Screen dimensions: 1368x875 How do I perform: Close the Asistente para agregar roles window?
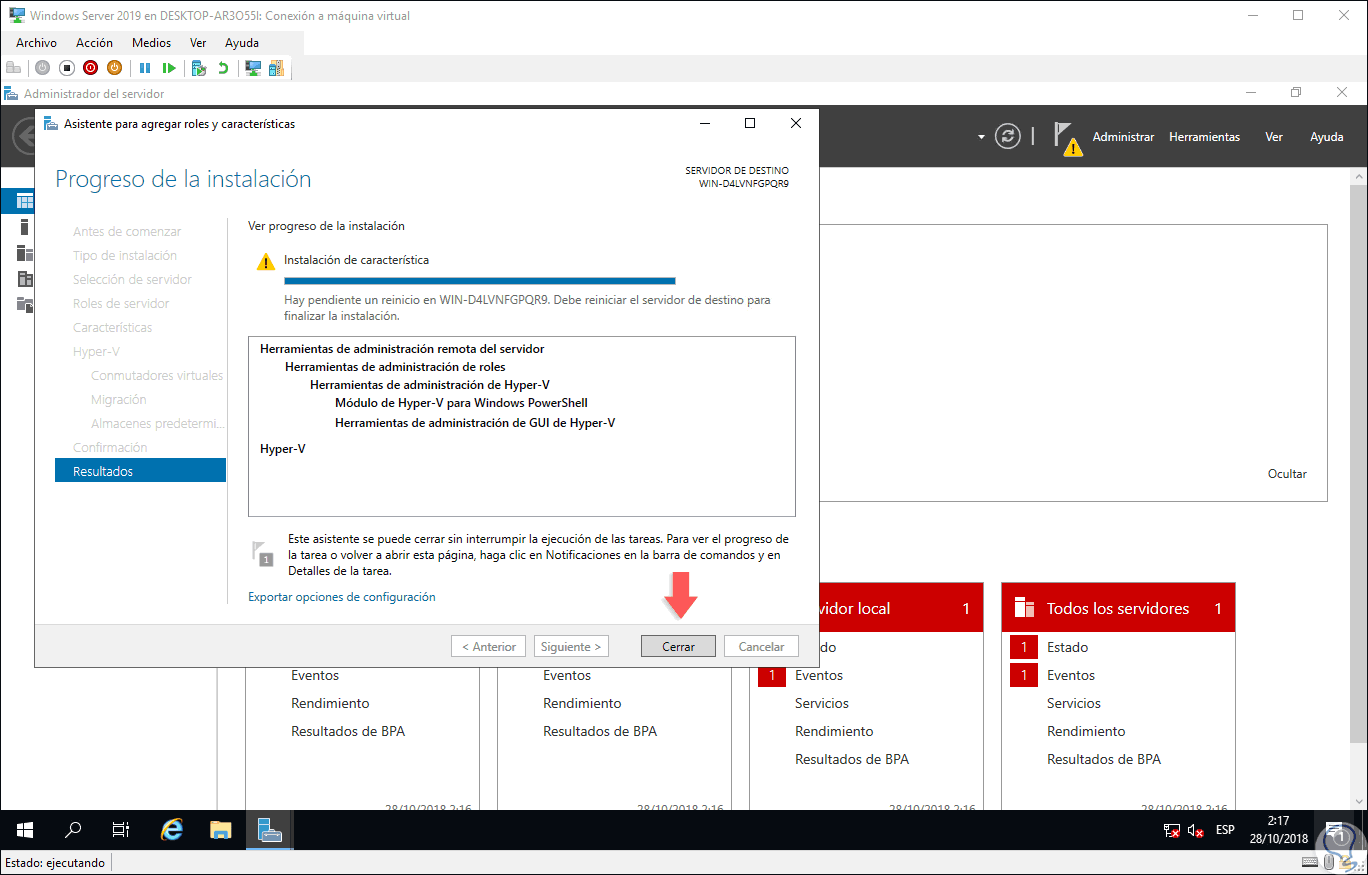coord(796,124)
